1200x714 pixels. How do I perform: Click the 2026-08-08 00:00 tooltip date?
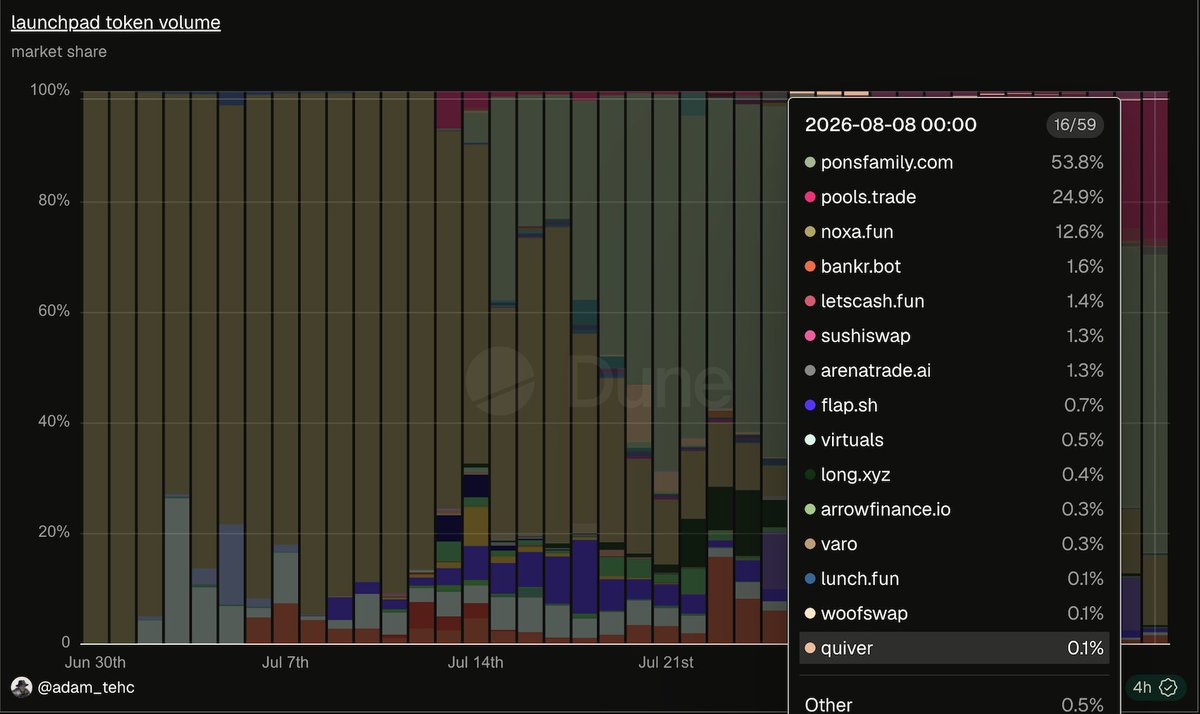[890, 125]
